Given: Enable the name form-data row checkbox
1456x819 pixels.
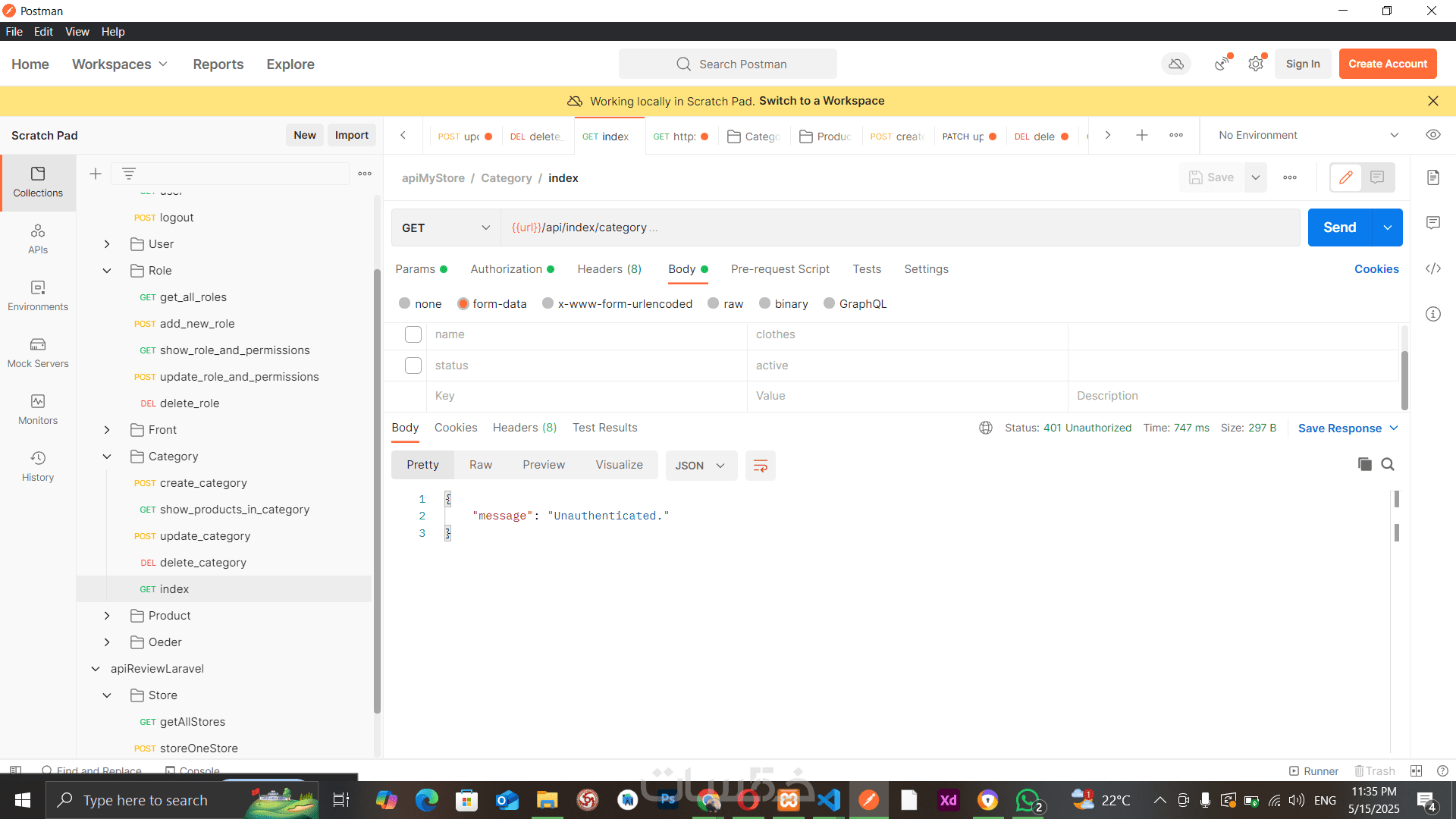Looking at the screenshot, I should click(413, 334).
